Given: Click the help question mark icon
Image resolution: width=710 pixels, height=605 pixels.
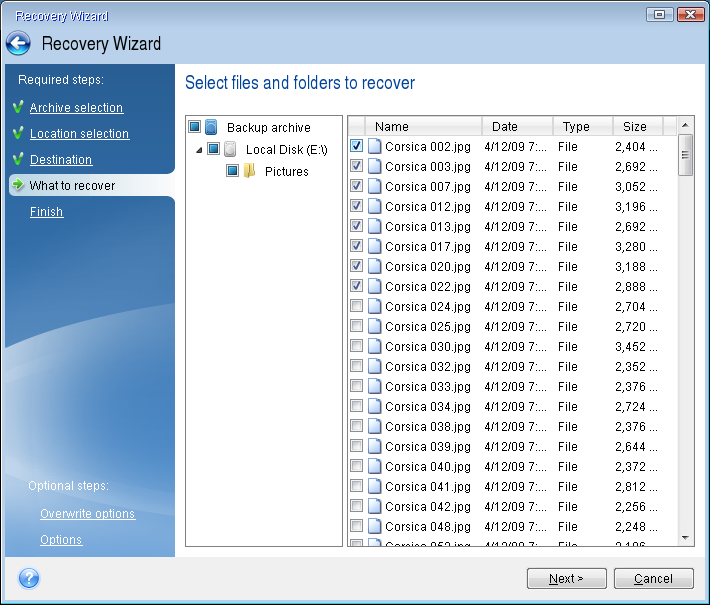Looking at the screenshot, I should pos(29,578).
